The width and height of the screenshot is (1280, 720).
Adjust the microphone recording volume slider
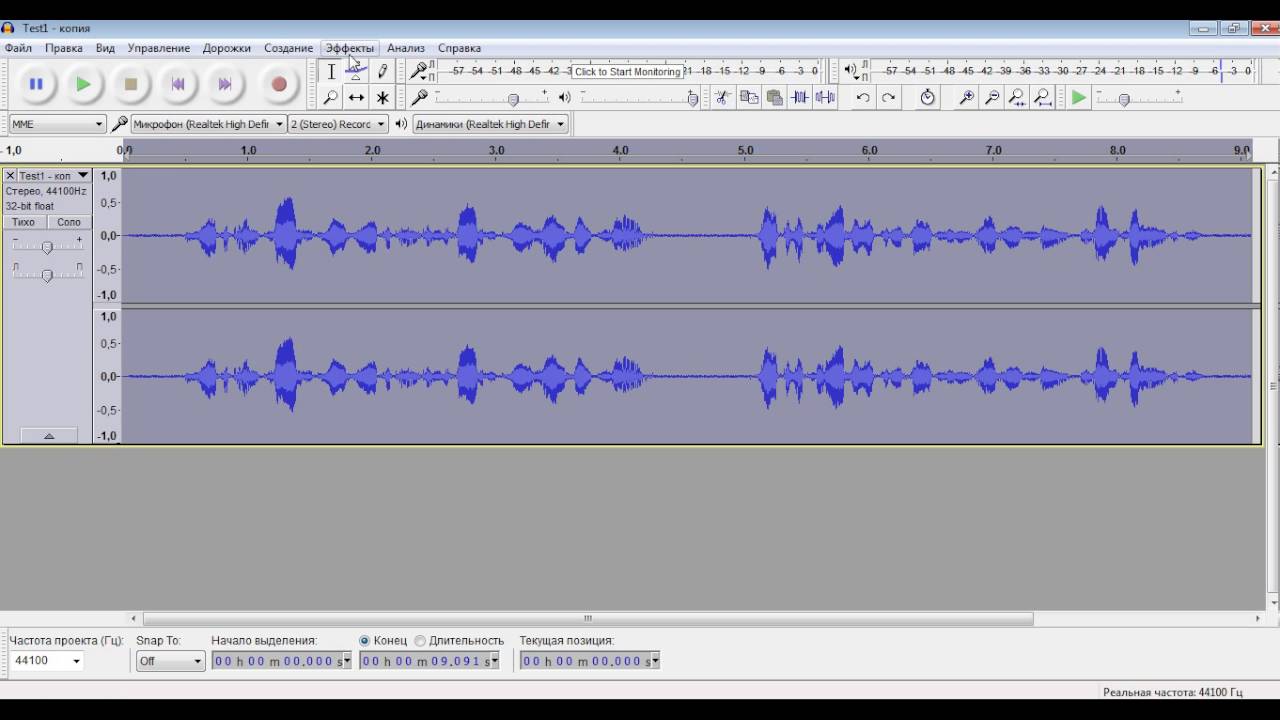point(513,99)
